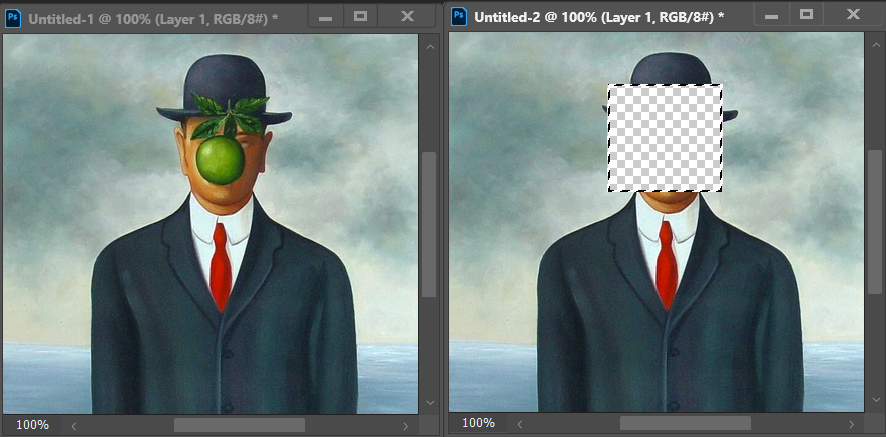Click the green apple in Untitled-1 canvas

[x=220, y=160]
